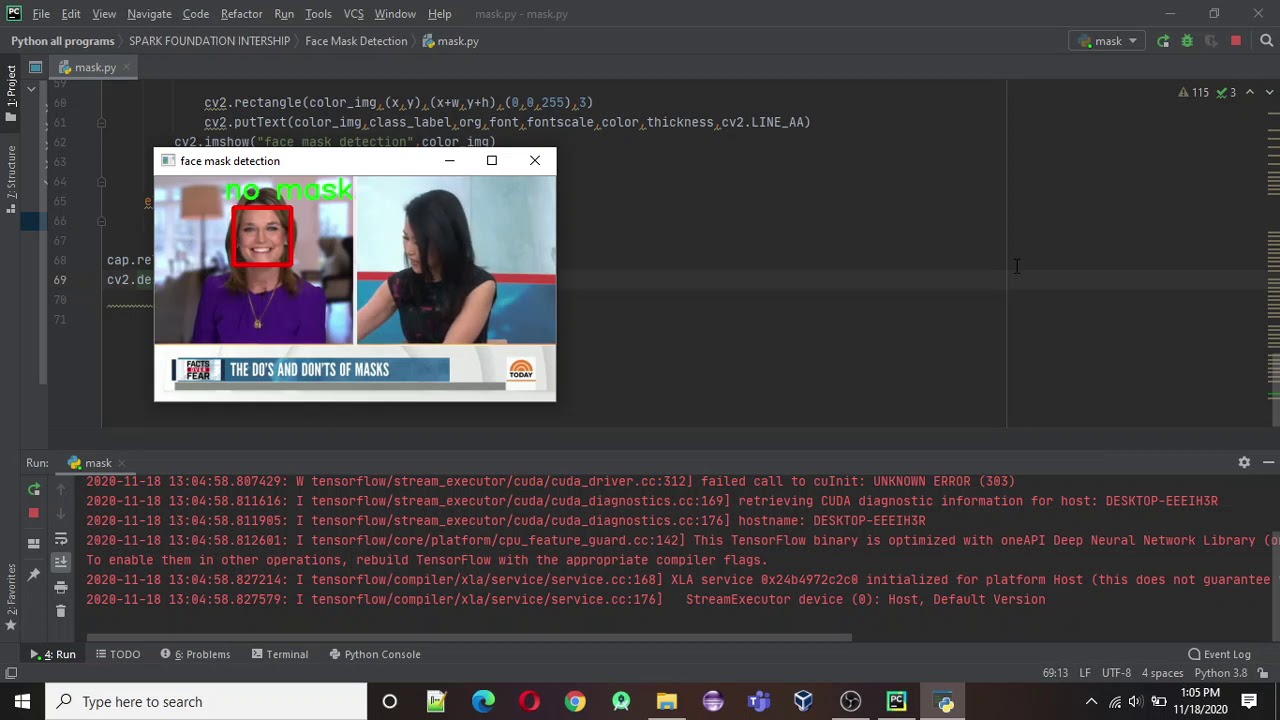Screen dimensions: 1280x720
Task: Rerun mask in Run panel
Action: pyautogui.click(x=34, y=489)
